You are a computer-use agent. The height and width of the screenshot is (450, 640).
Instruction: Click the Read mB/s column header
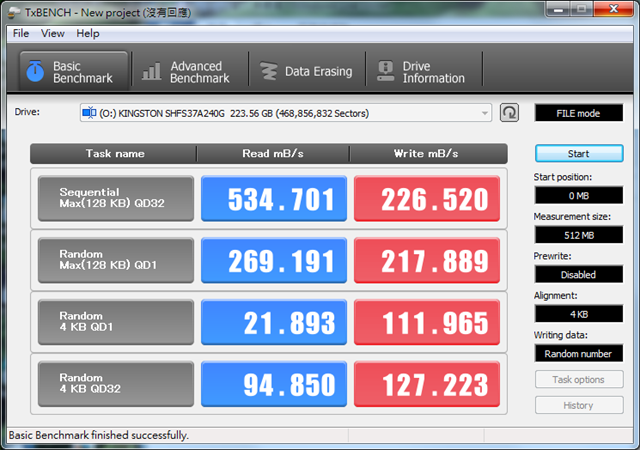(x=273, y=154)
